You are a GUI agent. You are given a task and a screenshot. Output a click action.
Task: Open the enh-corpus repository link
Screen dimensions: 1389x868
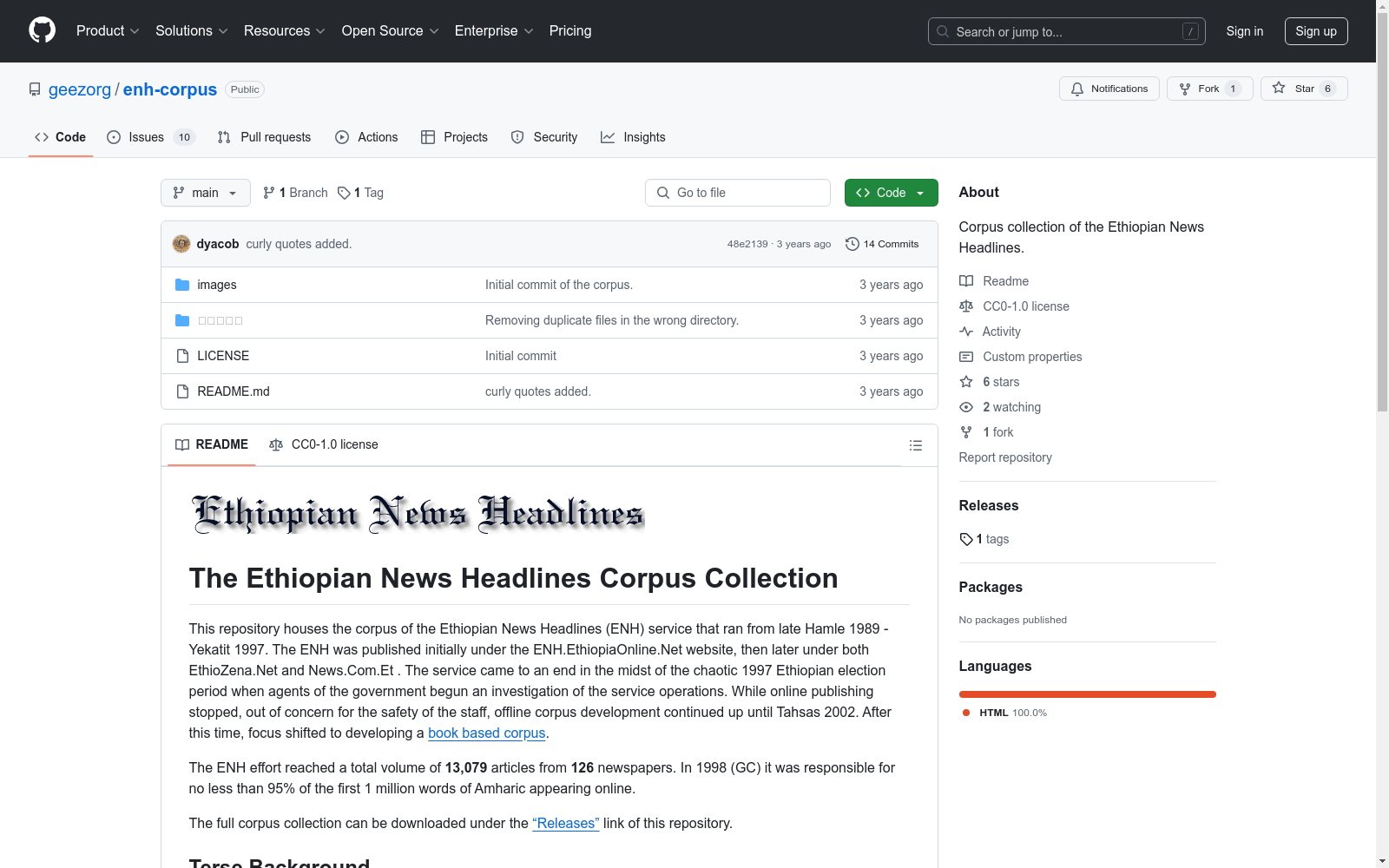click(x=170, y=89)
